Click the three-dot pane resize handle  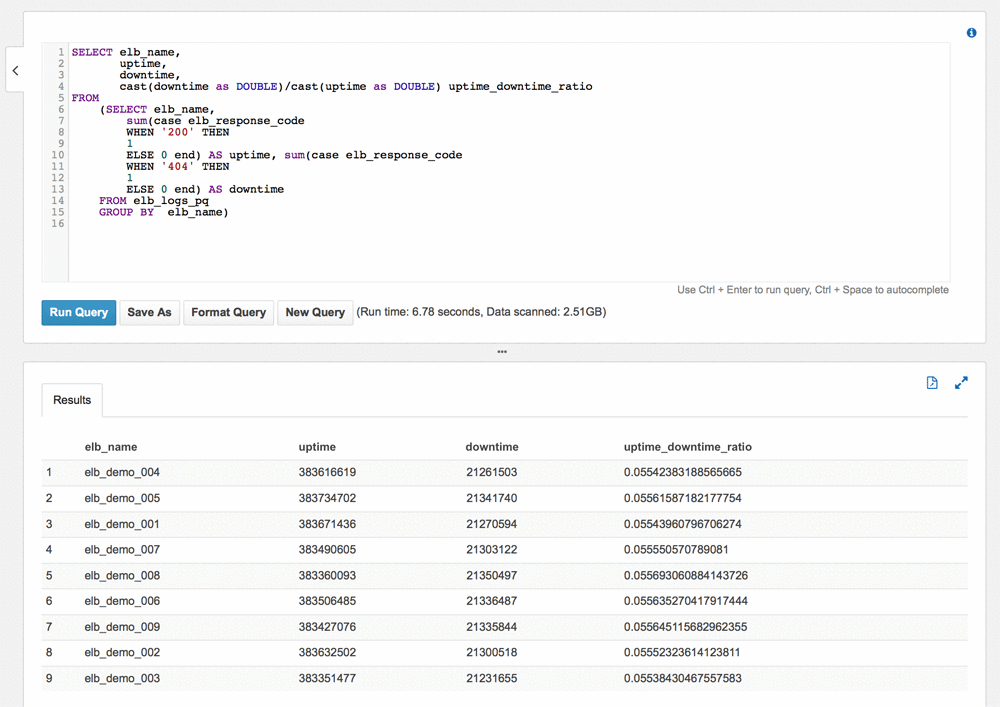click(502, 352)
